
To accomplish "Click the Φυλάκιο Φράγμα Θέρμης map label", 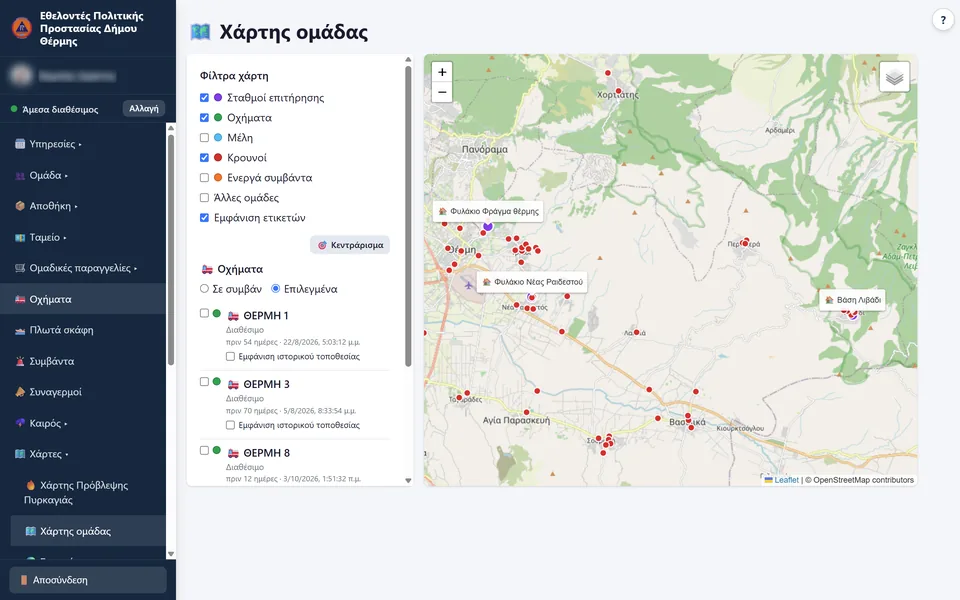I will coord(488,211).
